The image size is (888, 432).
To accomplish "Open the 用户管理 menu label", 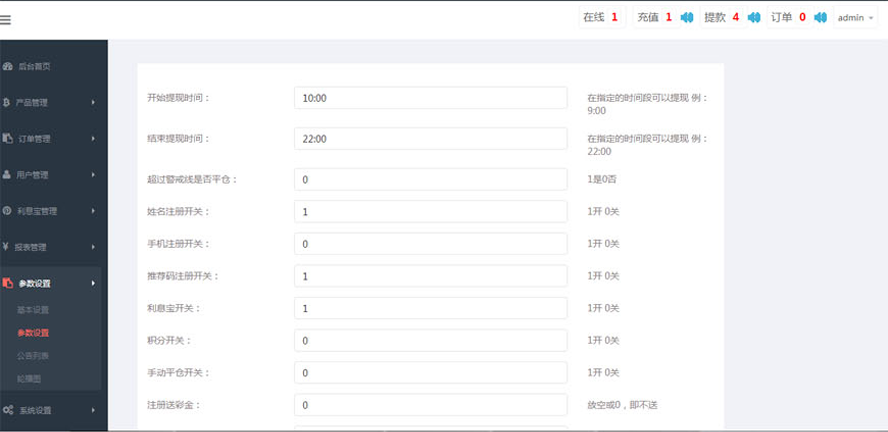I will (32, 175).
